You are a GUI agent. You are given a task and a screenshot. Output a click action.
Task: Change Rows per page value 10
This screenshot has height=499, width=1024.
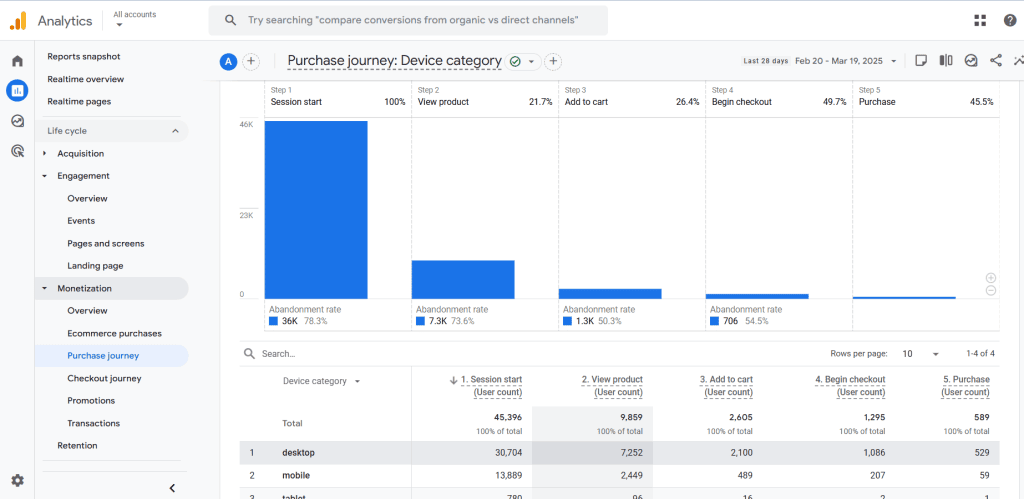(921, 353)
